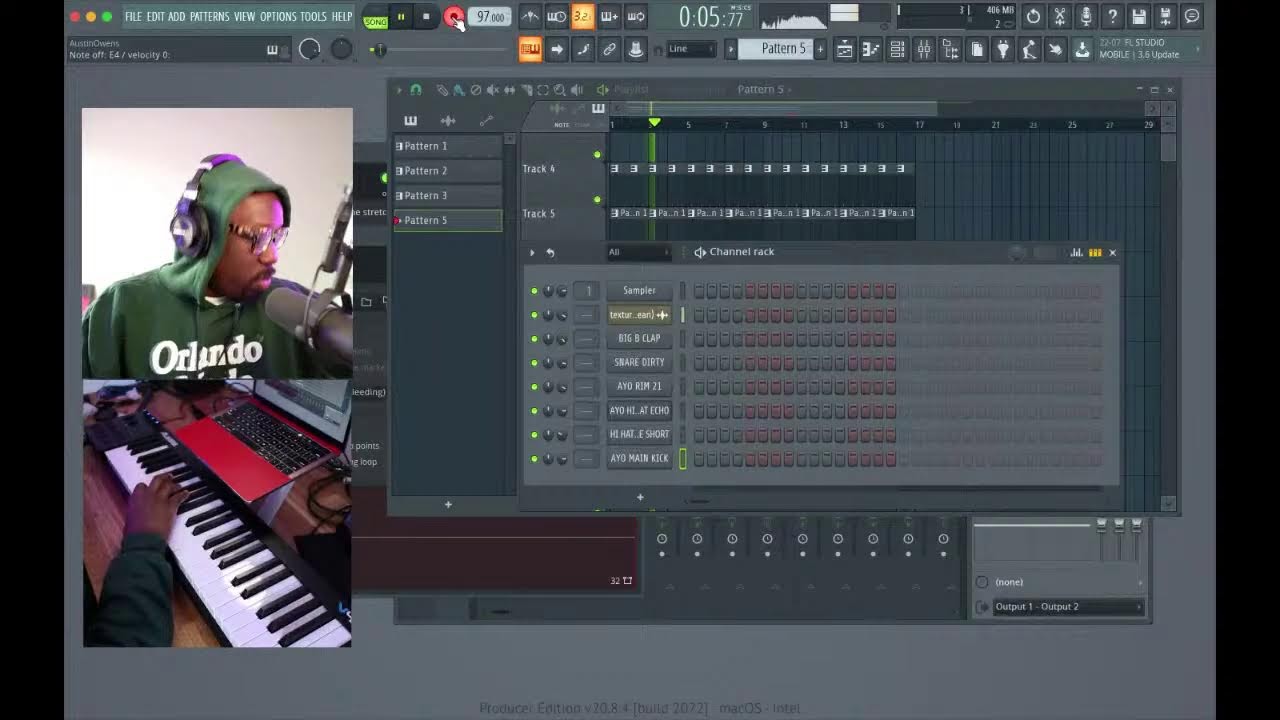Click the Zoom tool in the Playlist toolbar
1280x720 pixels.
click(561, 90)
